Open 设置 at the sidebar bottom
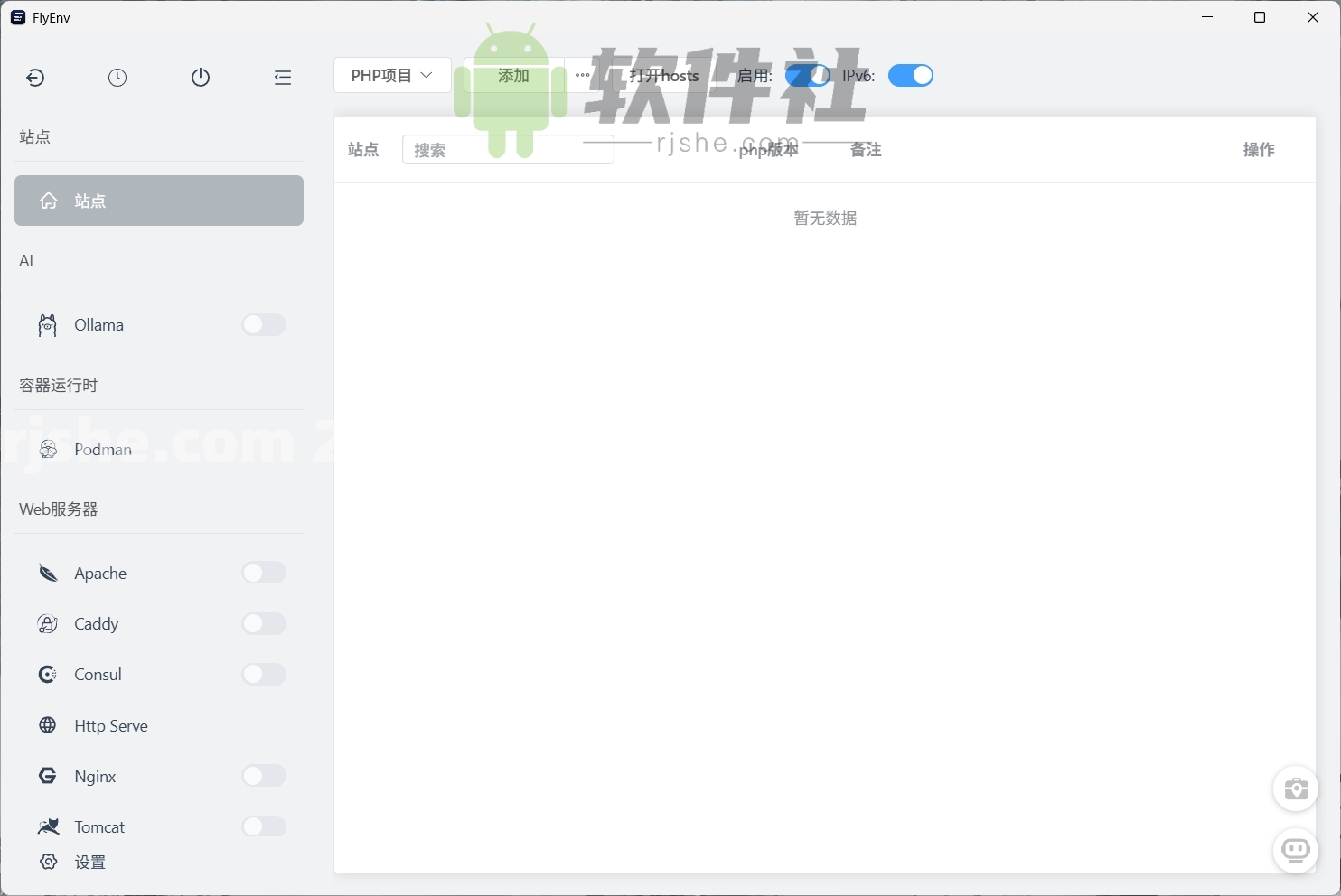 (89, 862)
